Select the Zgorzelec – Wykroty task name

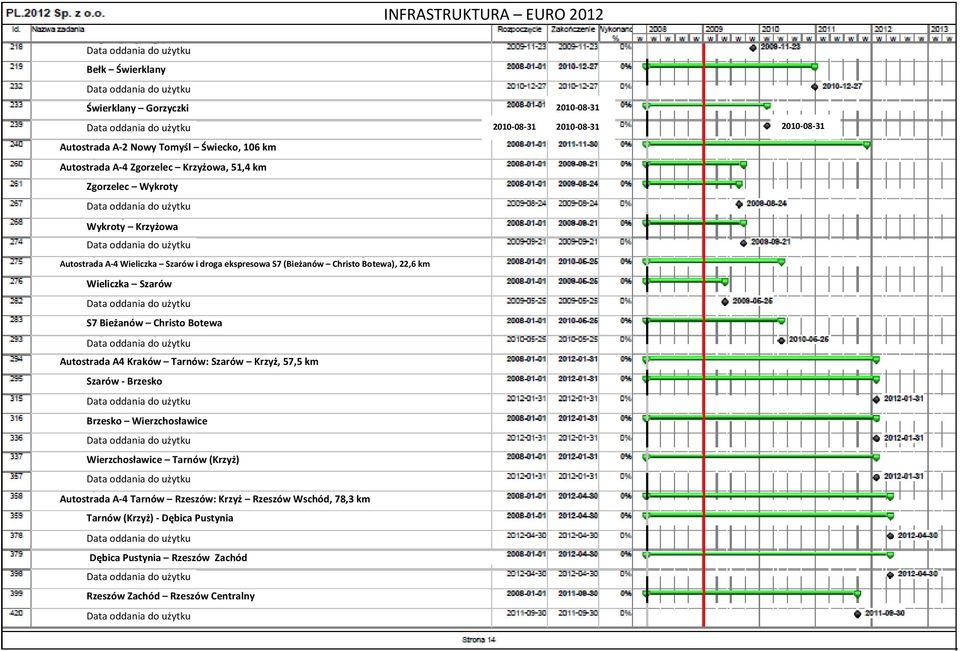(132, 187)
